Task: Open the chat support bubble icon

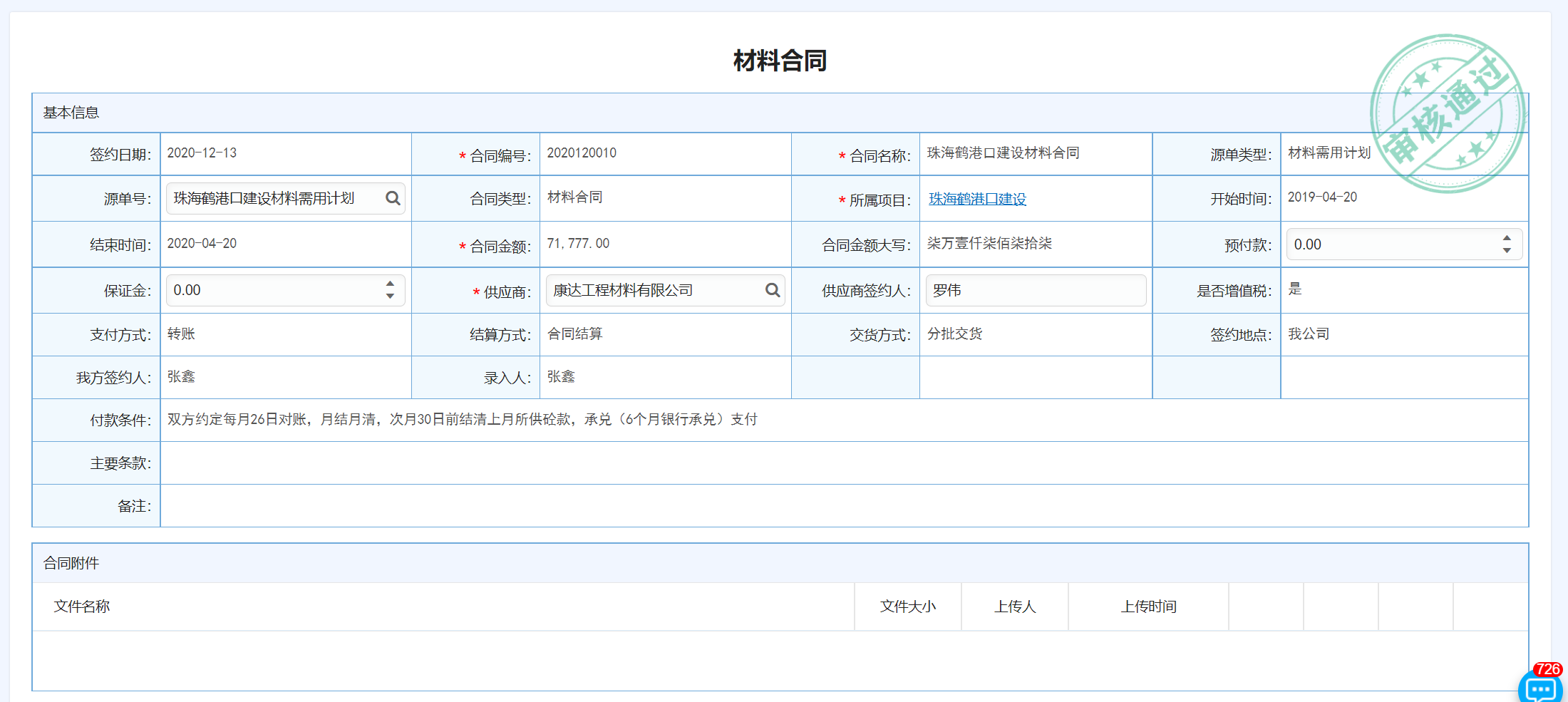Action: pos(1541,688)
